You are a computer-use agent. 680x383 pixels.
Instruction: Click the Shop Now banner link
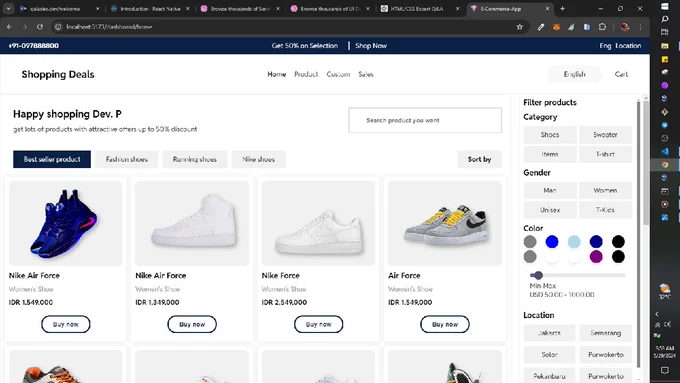(371, 46)
